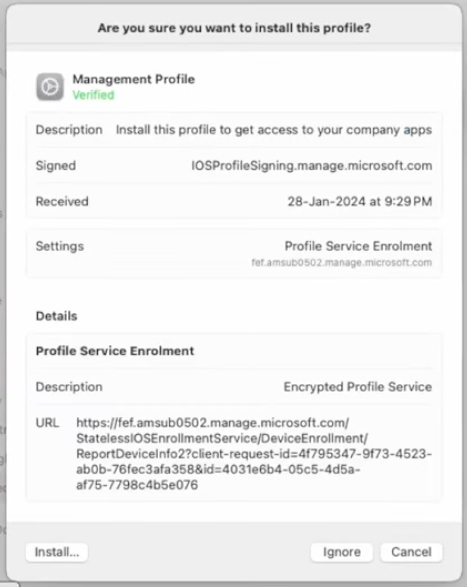This screenshot has height=587, width=467.
Task: Select the Management Profile title text
Action: (x=134, y=79)
